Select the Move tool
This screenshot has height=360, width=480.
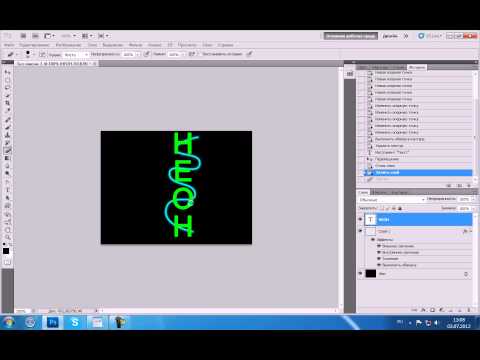pos(7,72)
